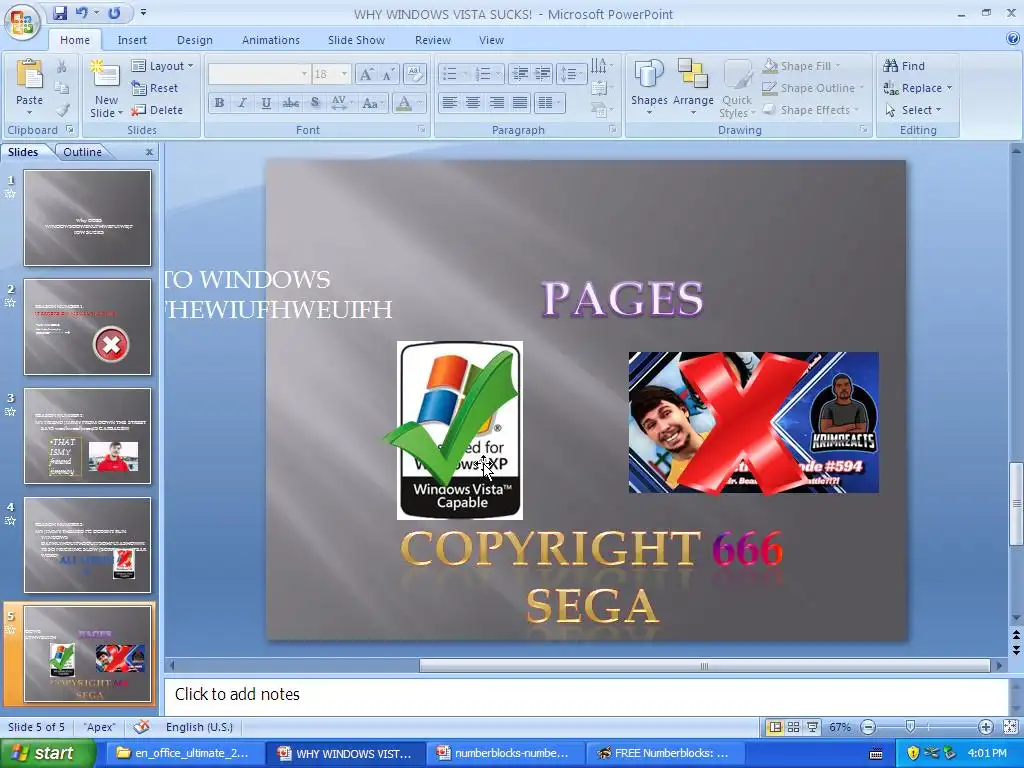Save the presentation using the floppy disk icon
This screenshot has width=1024, height=768.
point(60,13)
